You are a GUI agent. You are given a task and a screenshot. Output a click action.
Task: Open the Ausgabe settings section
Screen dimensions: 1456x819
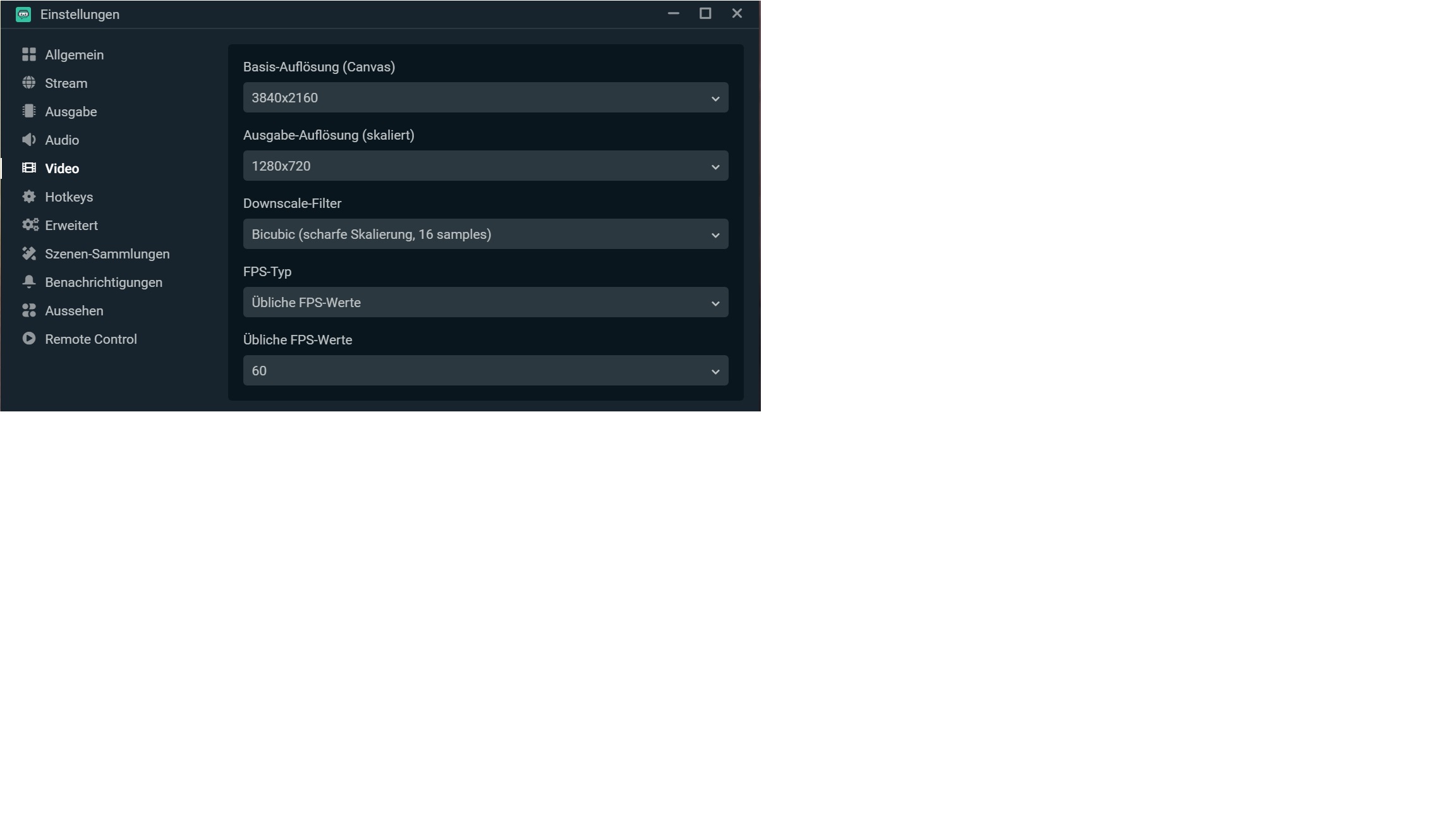(x=71, y=112)
